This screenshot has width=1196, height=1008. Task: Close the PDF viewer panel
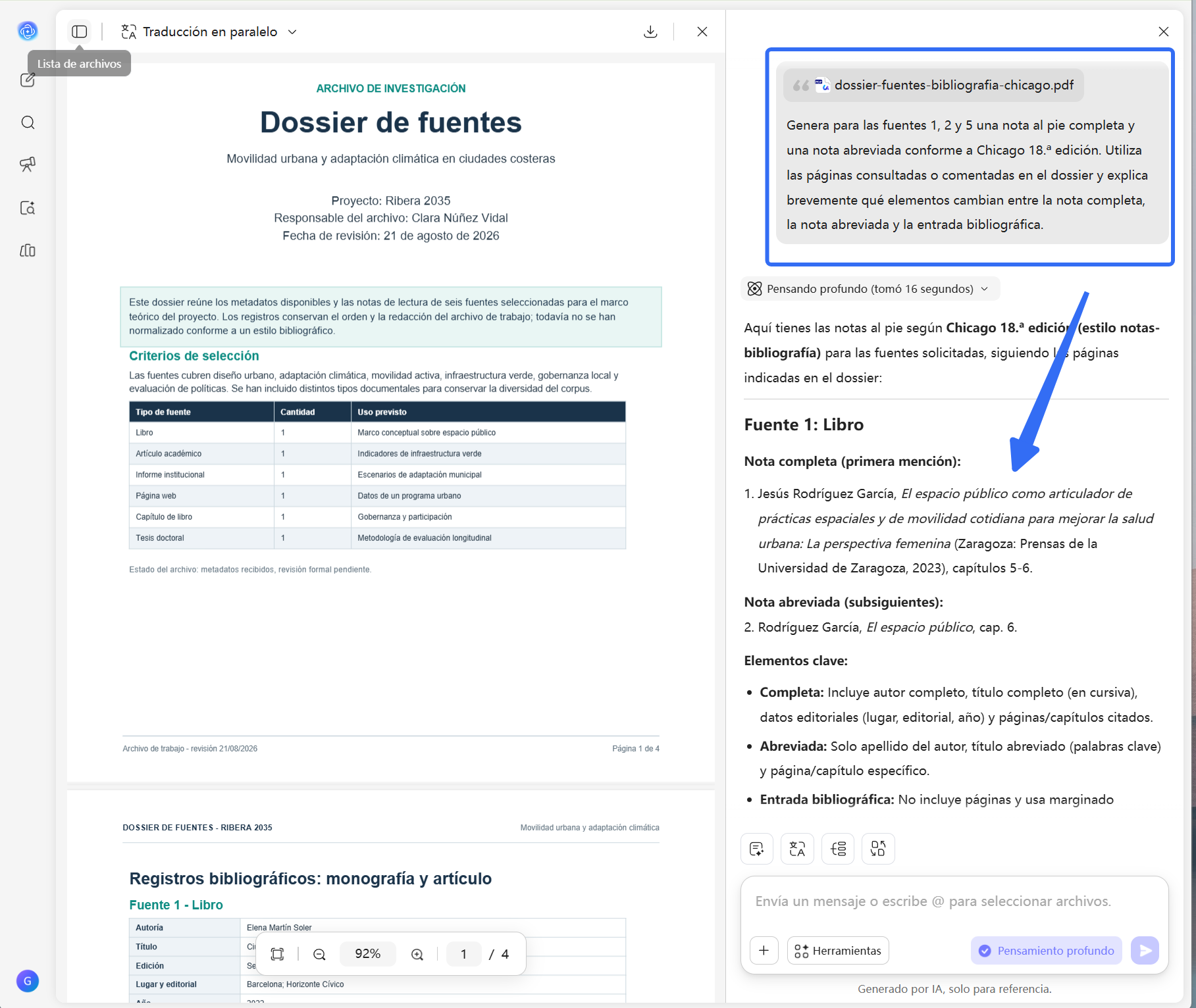coord(702,32)
